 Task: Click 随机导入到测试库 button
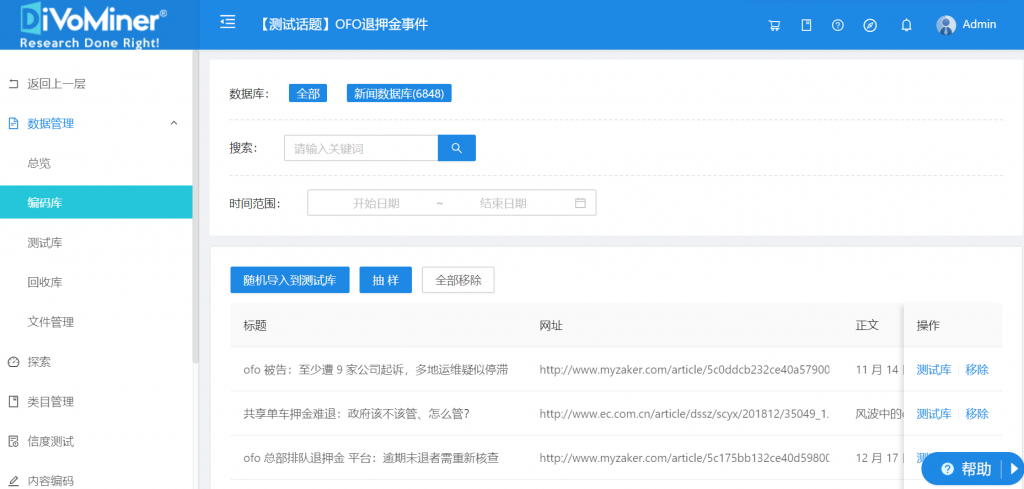[290, 280]
